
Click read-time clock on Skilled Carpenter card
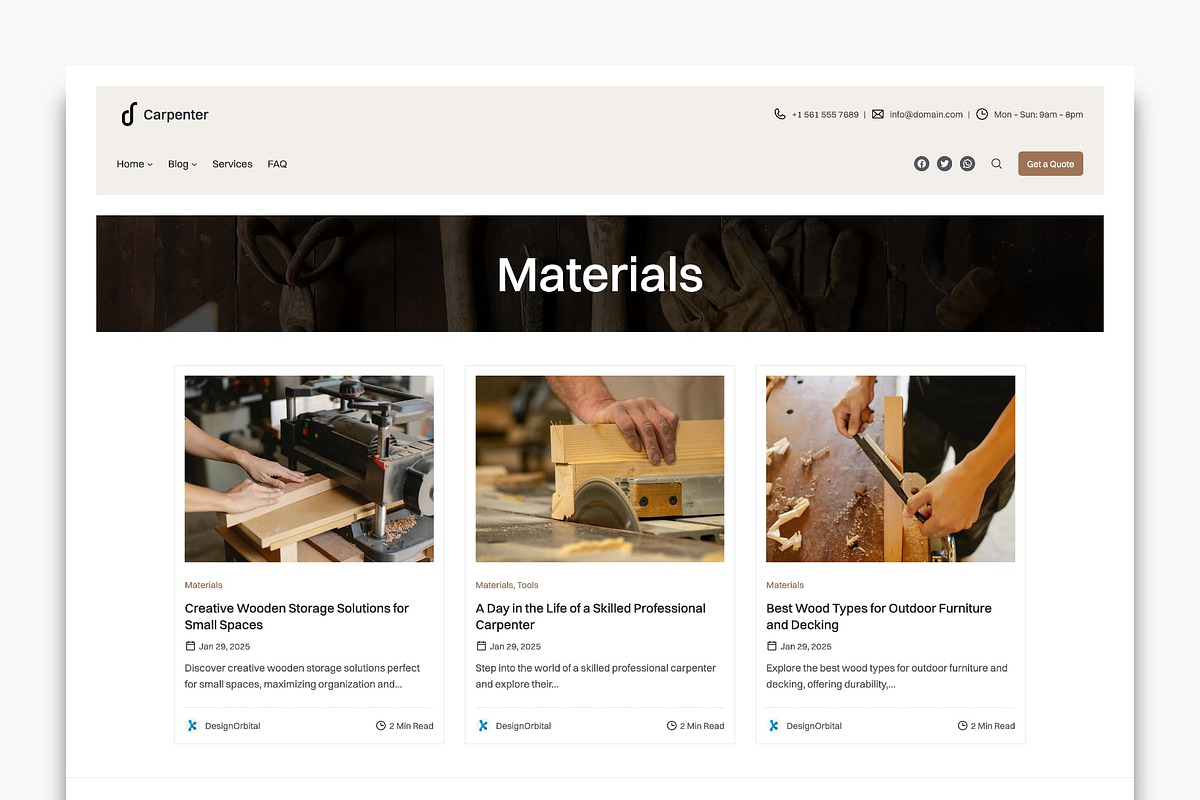pos(672,726)
